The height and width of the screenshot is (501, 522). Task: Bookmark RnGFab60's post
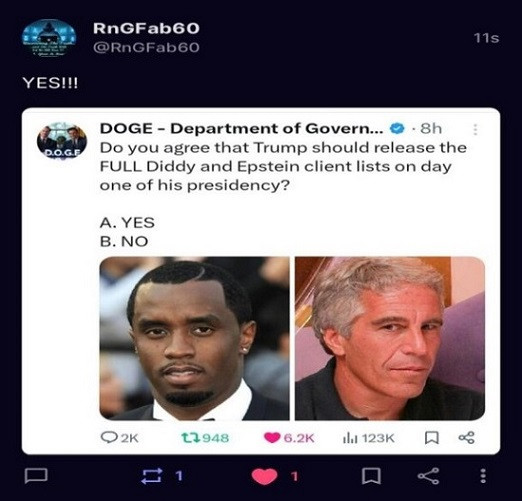click(x=371, y=476)
